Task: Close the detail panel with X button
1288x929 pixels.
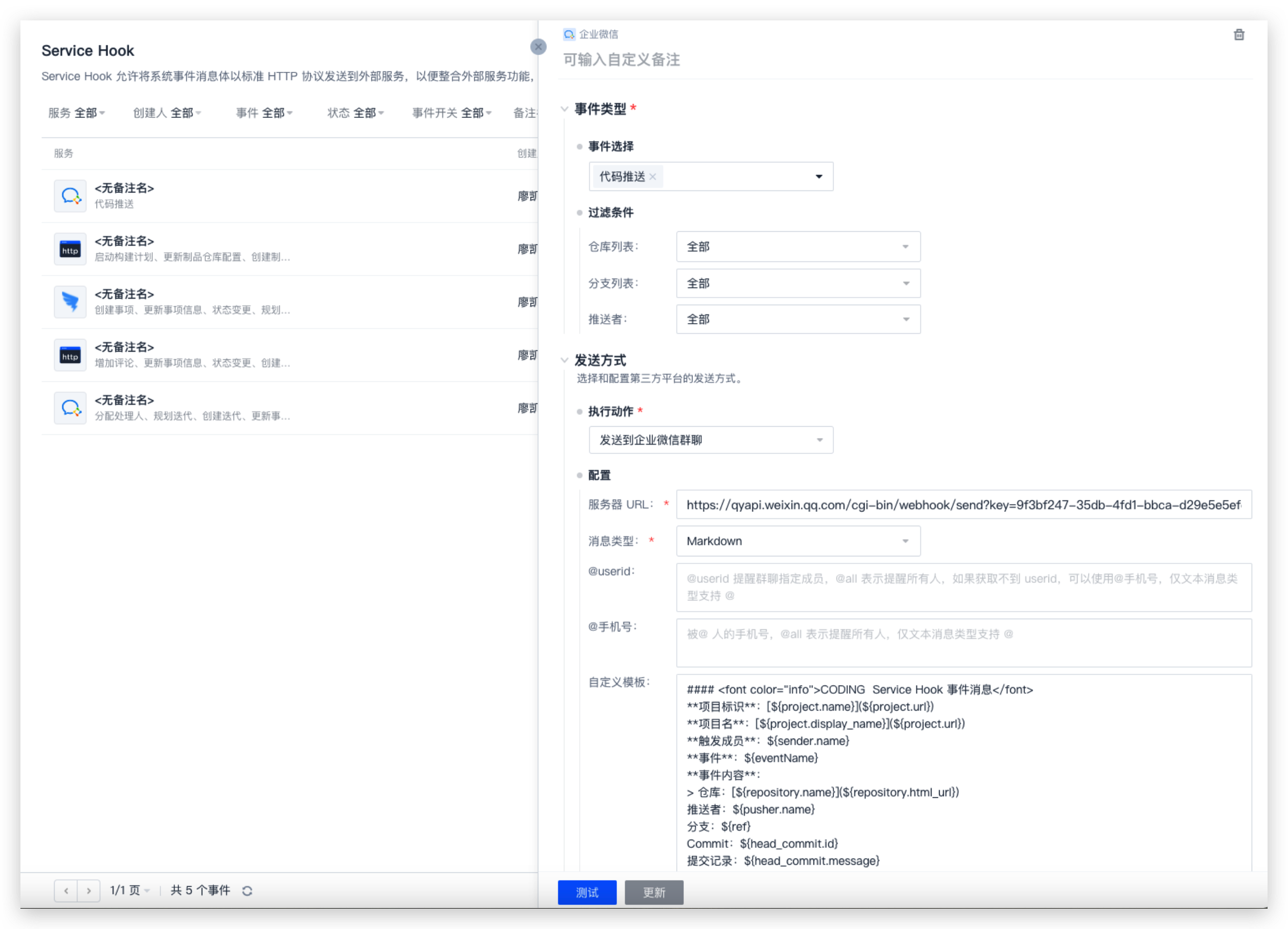Action: click(538, 46)
